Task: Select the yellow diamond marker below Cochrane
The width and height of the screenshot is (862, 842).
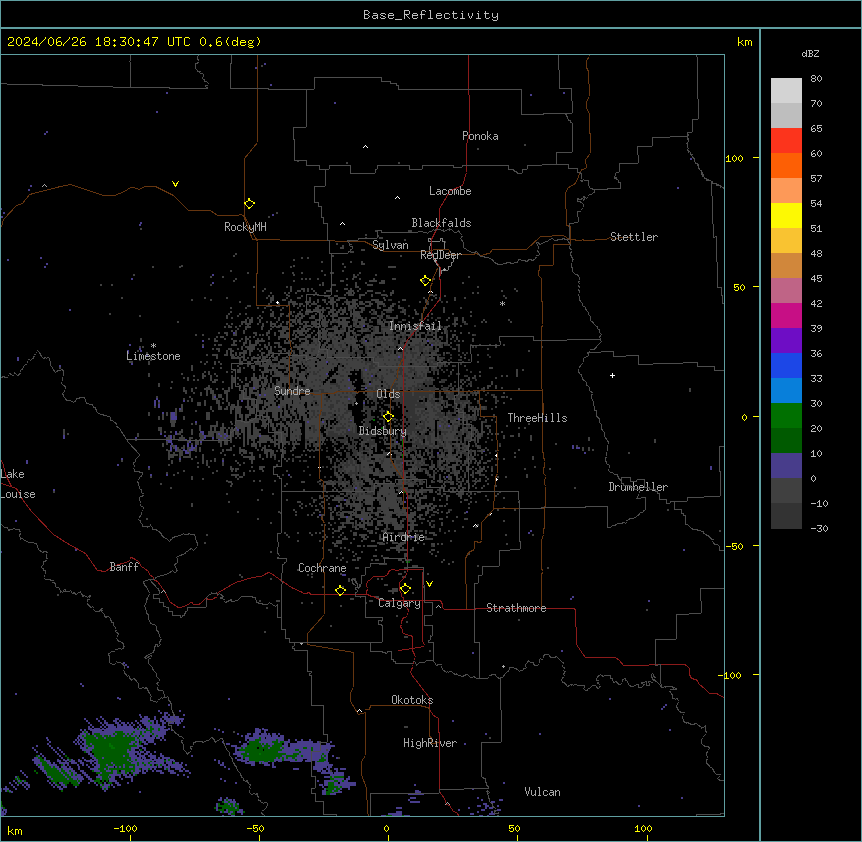Action: (x=340, y=590)
